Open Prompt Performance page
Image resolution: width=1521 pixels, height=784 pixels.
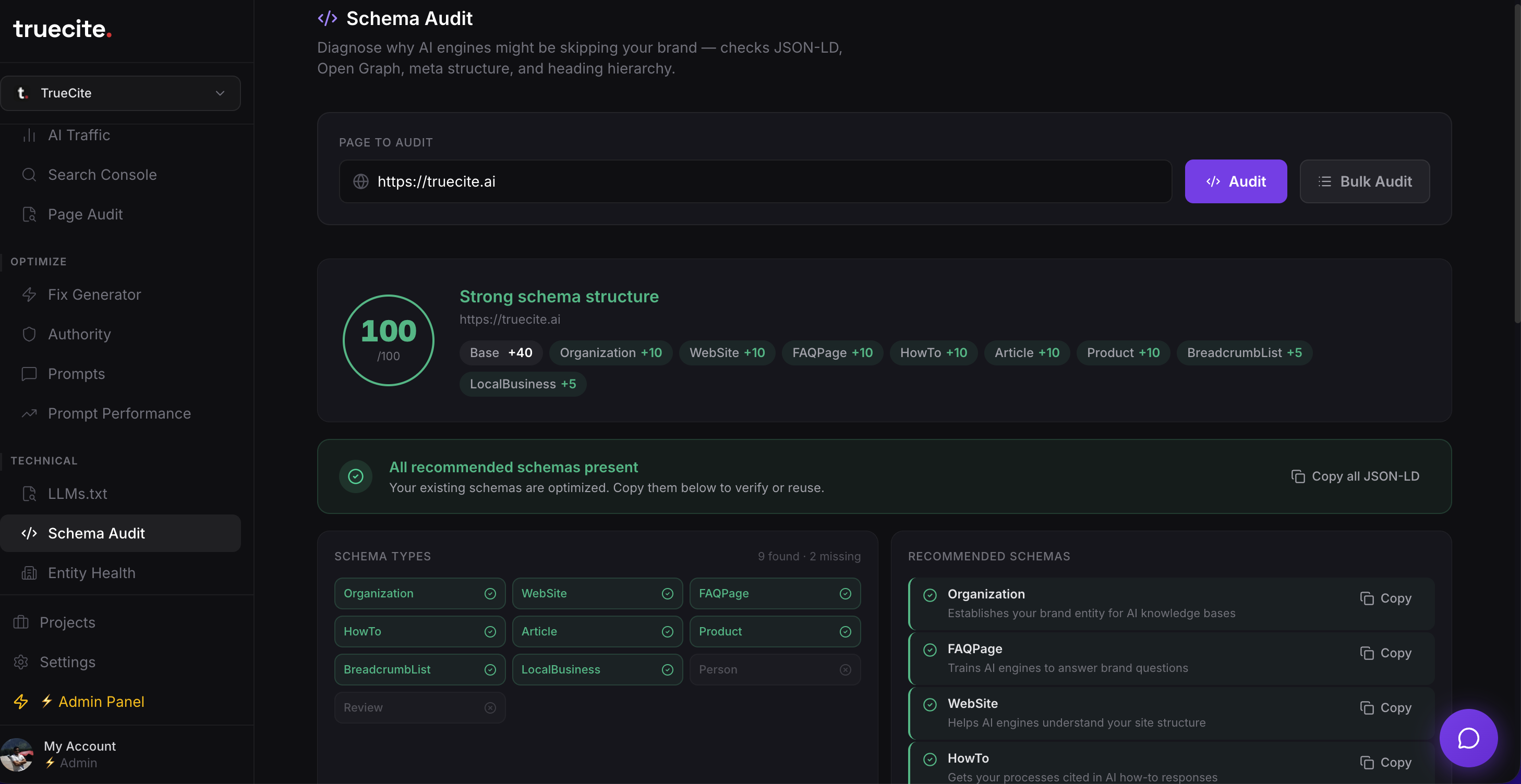(119, 413)
